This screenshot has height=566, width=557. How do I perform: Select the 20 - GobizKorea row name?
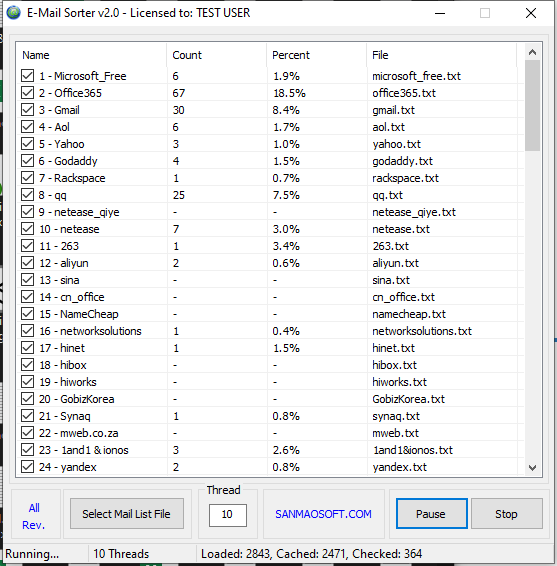pyautogui.click(x=77, y=399)
